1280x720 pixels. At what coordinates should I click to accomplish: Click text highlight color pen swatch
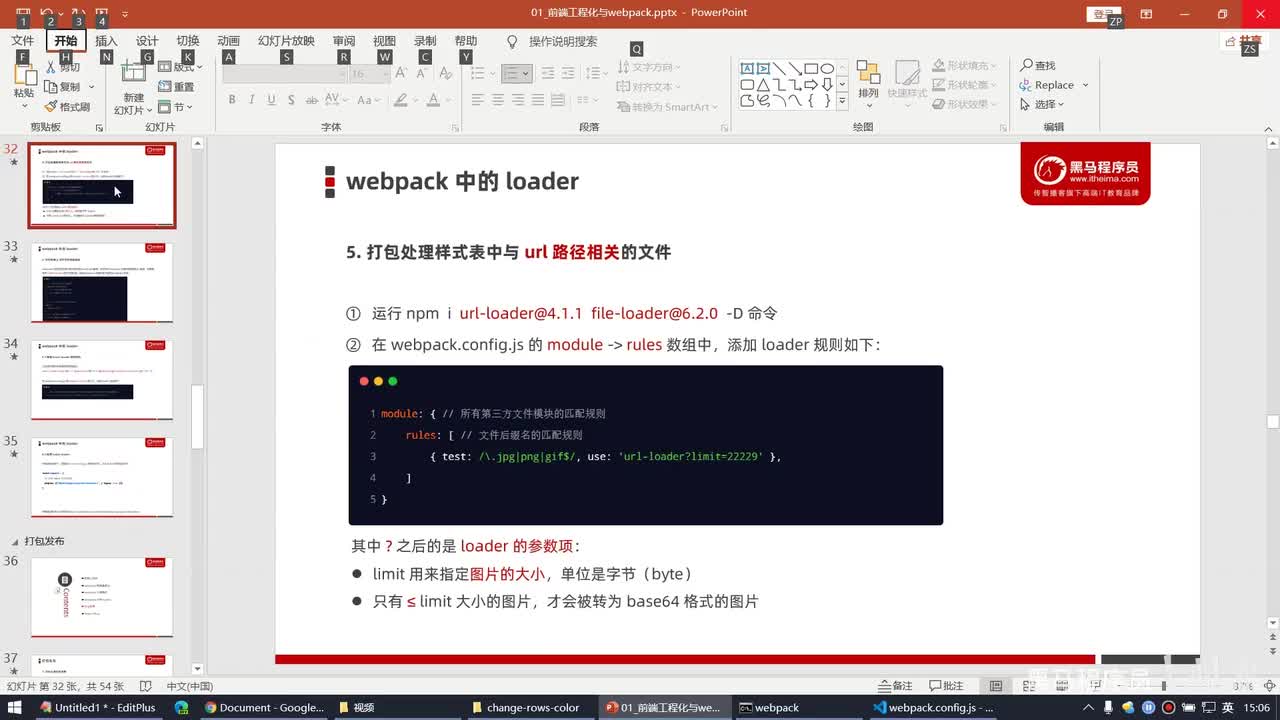(x=401, y=100)
